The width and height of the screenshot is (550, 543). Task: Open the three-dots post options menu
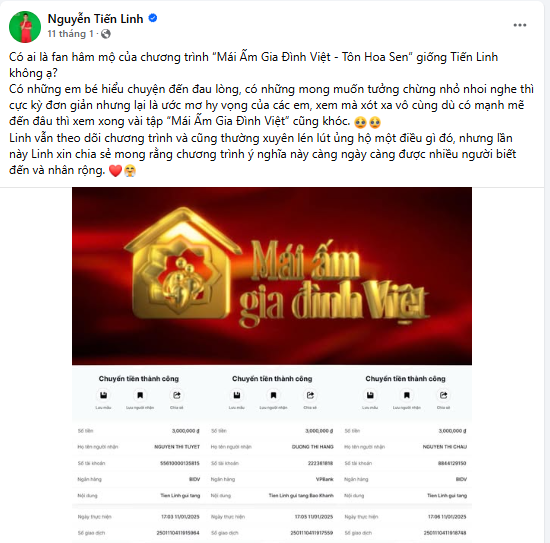point(519,25)
